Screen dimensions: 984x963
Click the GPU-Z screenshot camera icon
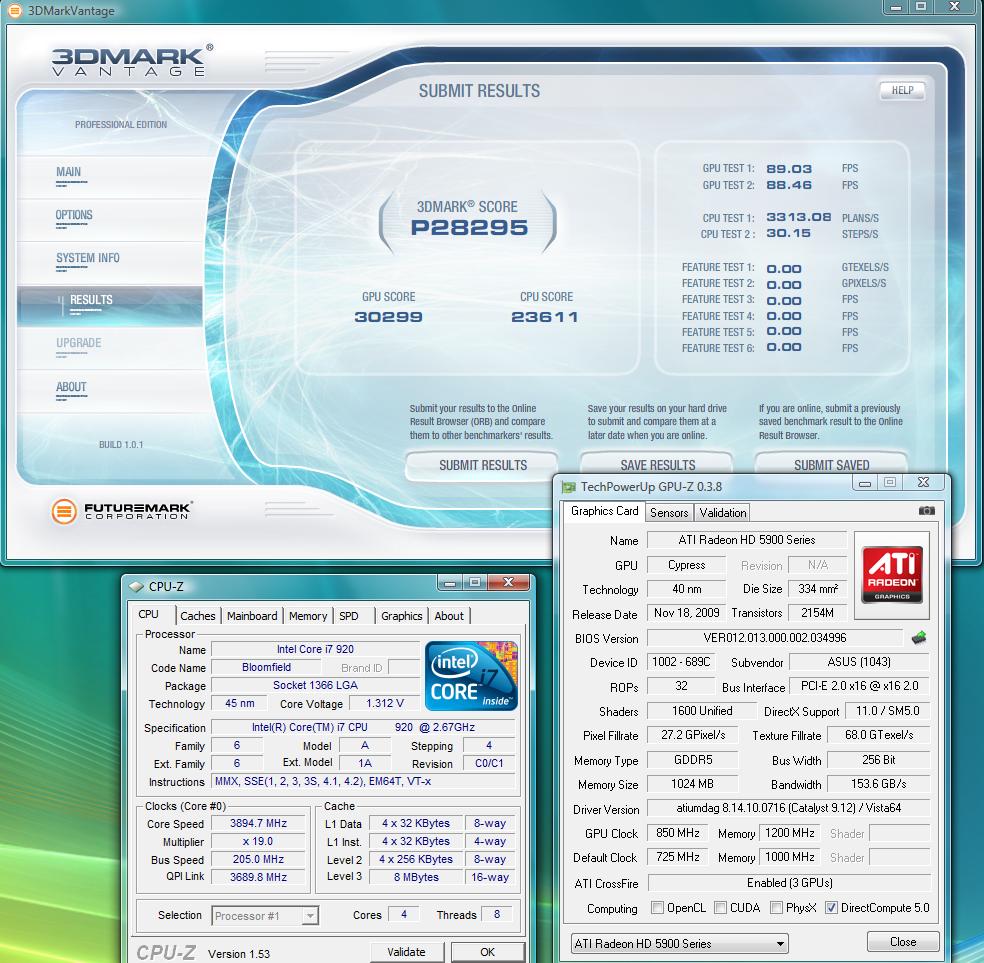(926, 511)
